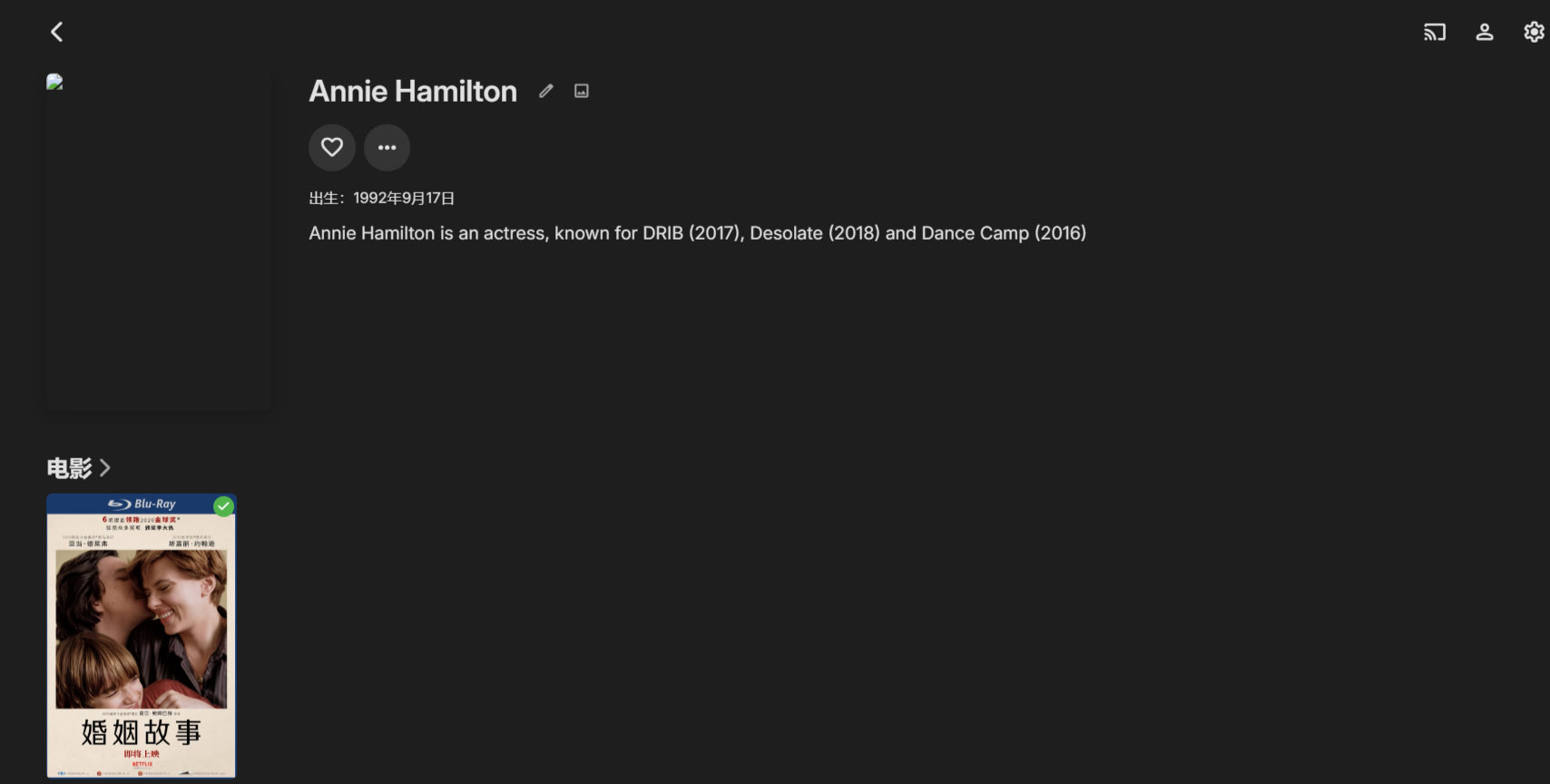
Task: Open the user profile menu
Action: [1485, 33]
